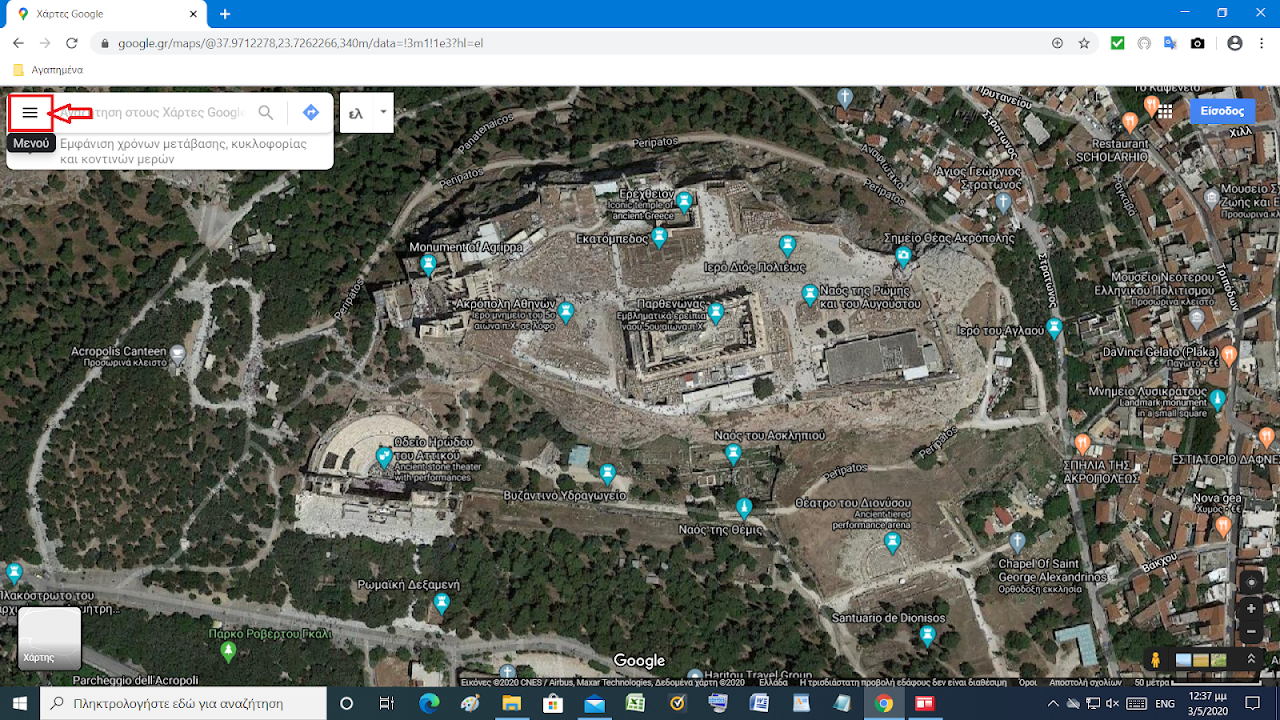Click the Google Translate extension icon

click(x=1170, y=43)
